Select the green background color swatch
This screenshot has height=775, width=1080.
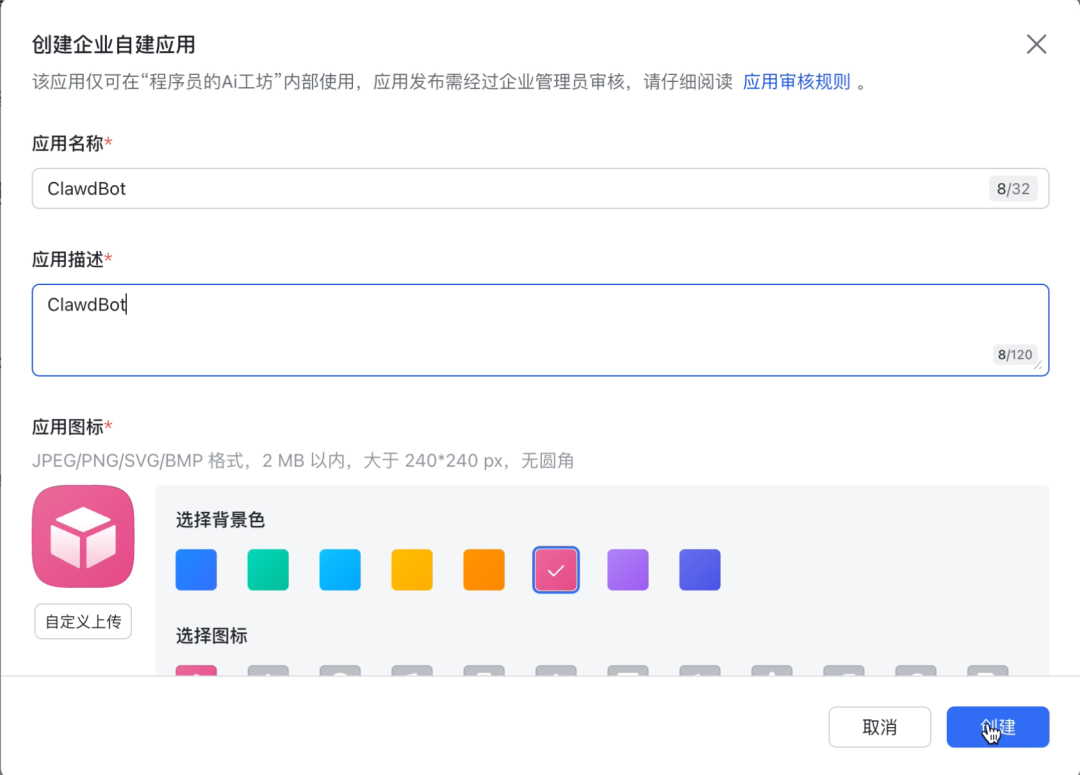[268, 570]
